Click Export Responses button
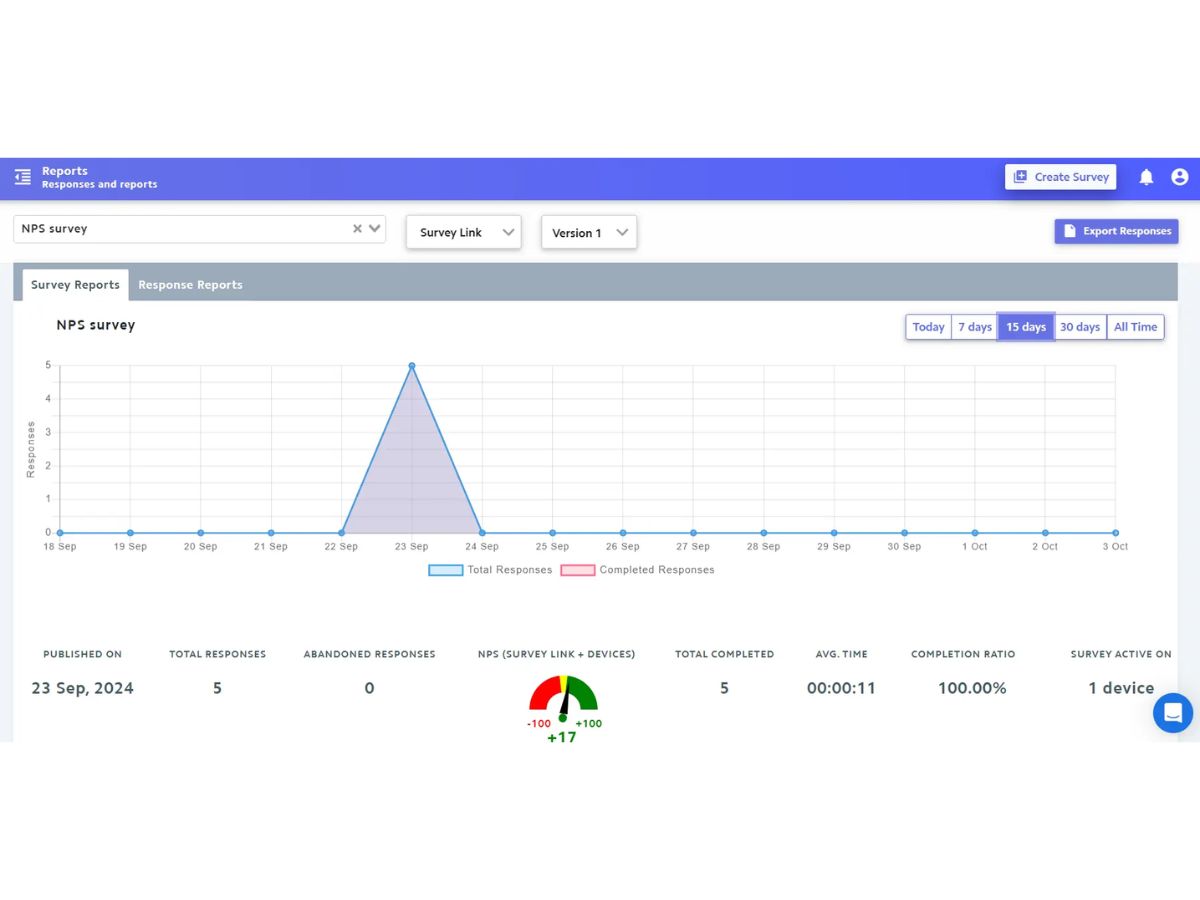 [x=1116, y=231]
